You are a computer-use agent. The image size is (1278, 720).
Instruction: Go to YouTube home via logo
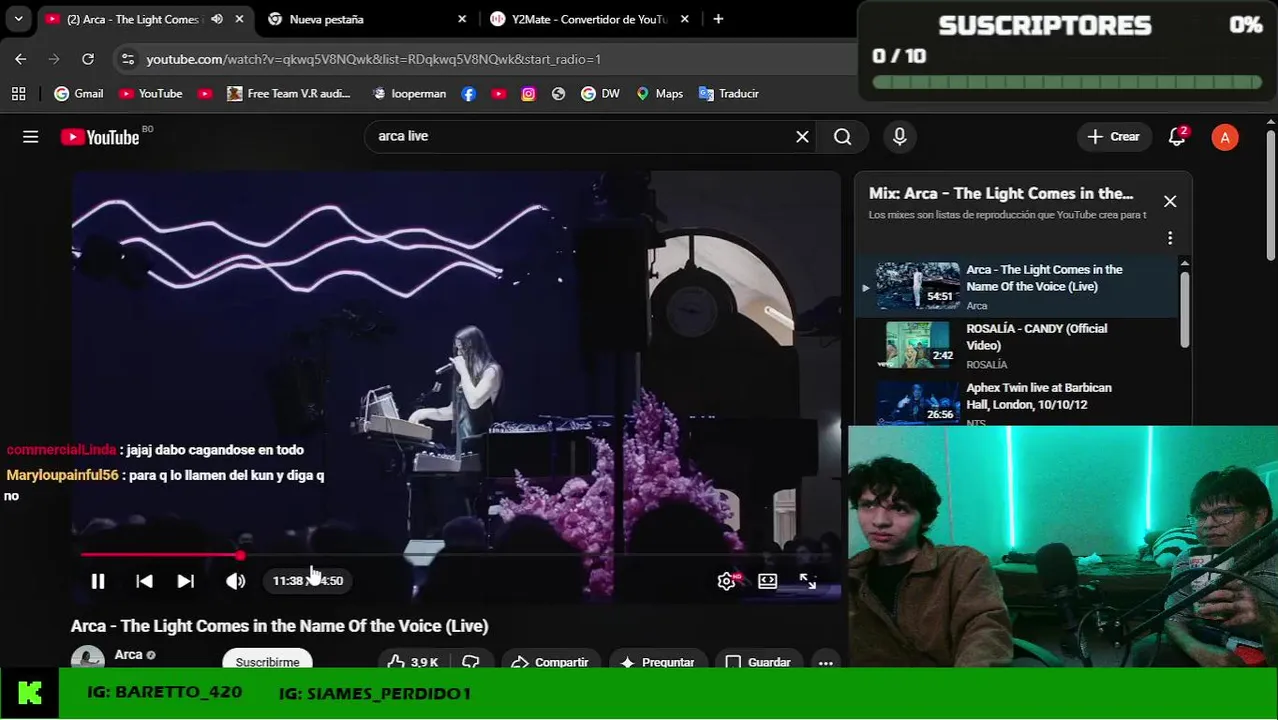(x=101, y=137)
